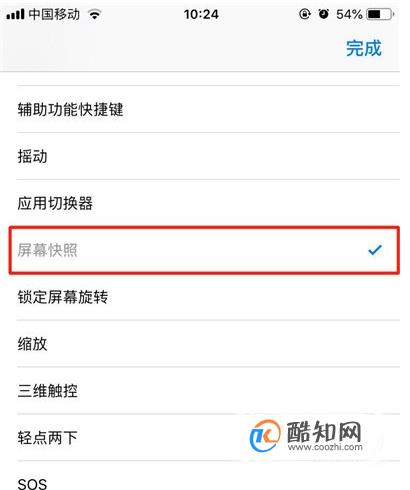The height and width of the screenshot is (490, 410).
Task: Tap the cellular signal bars icon
Action: click(x=15, y=14)
